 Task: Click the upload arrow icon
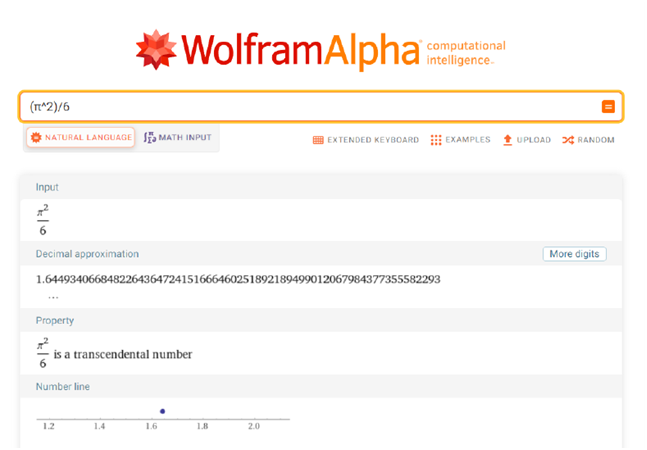tap(508, 140)
